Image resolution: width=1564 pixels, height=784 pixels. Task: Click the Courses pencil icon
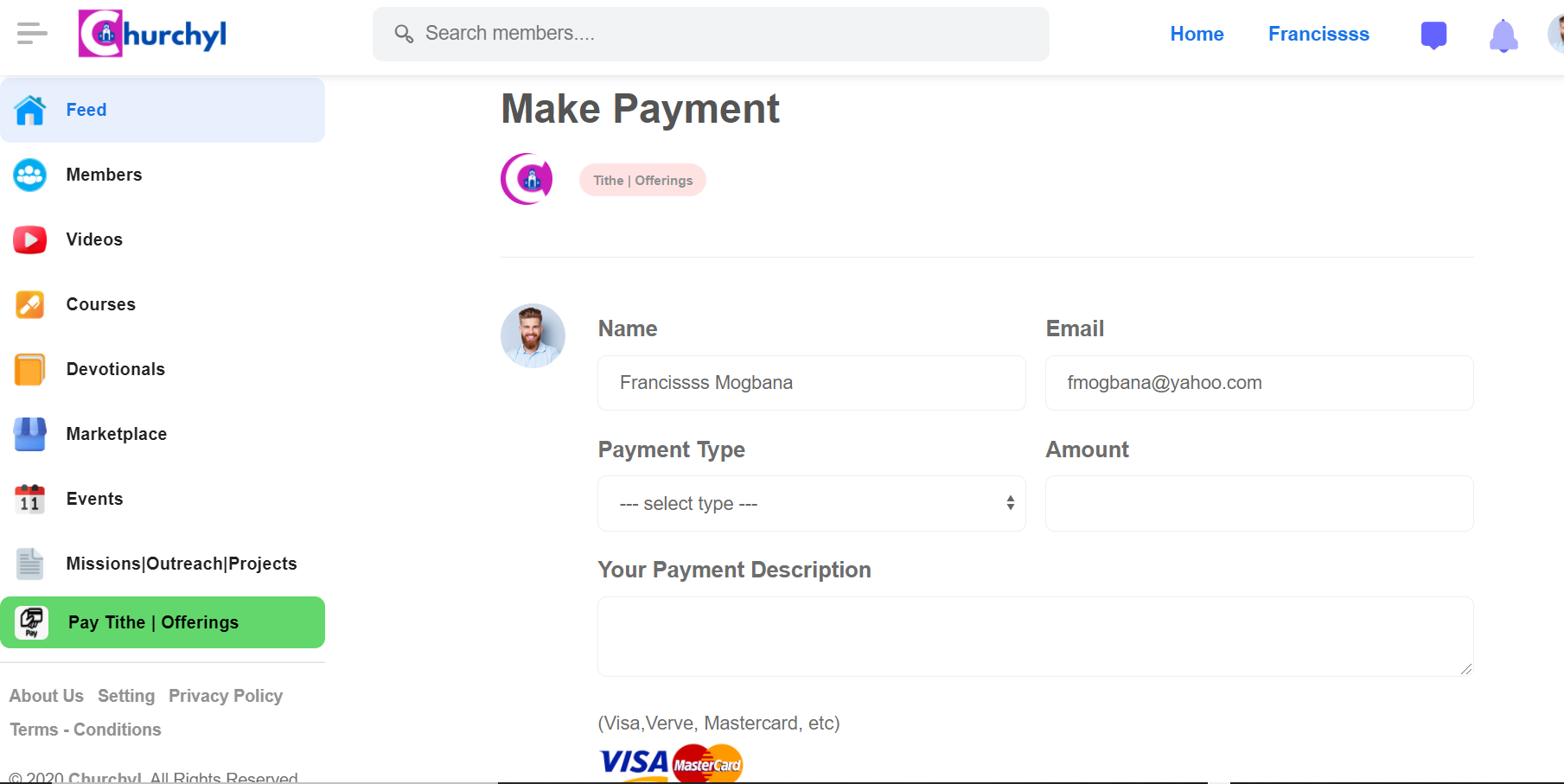[30, 304]
